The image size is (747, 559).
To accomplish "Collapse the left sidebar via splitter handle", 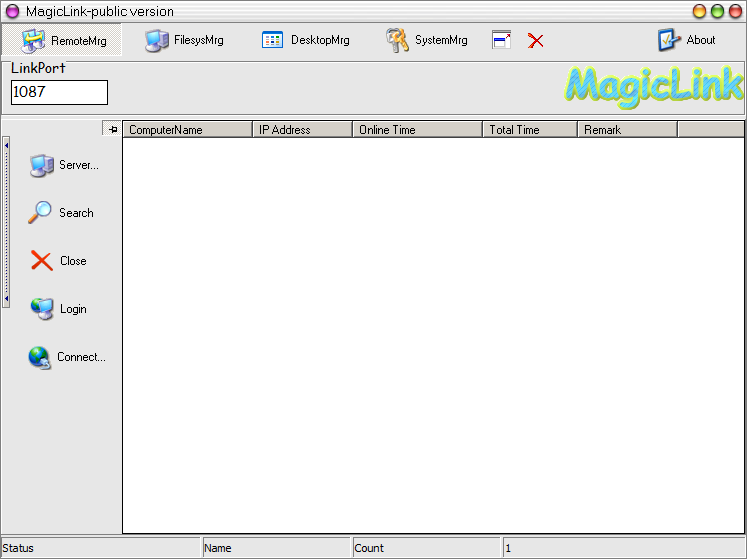I will [6, 222].
